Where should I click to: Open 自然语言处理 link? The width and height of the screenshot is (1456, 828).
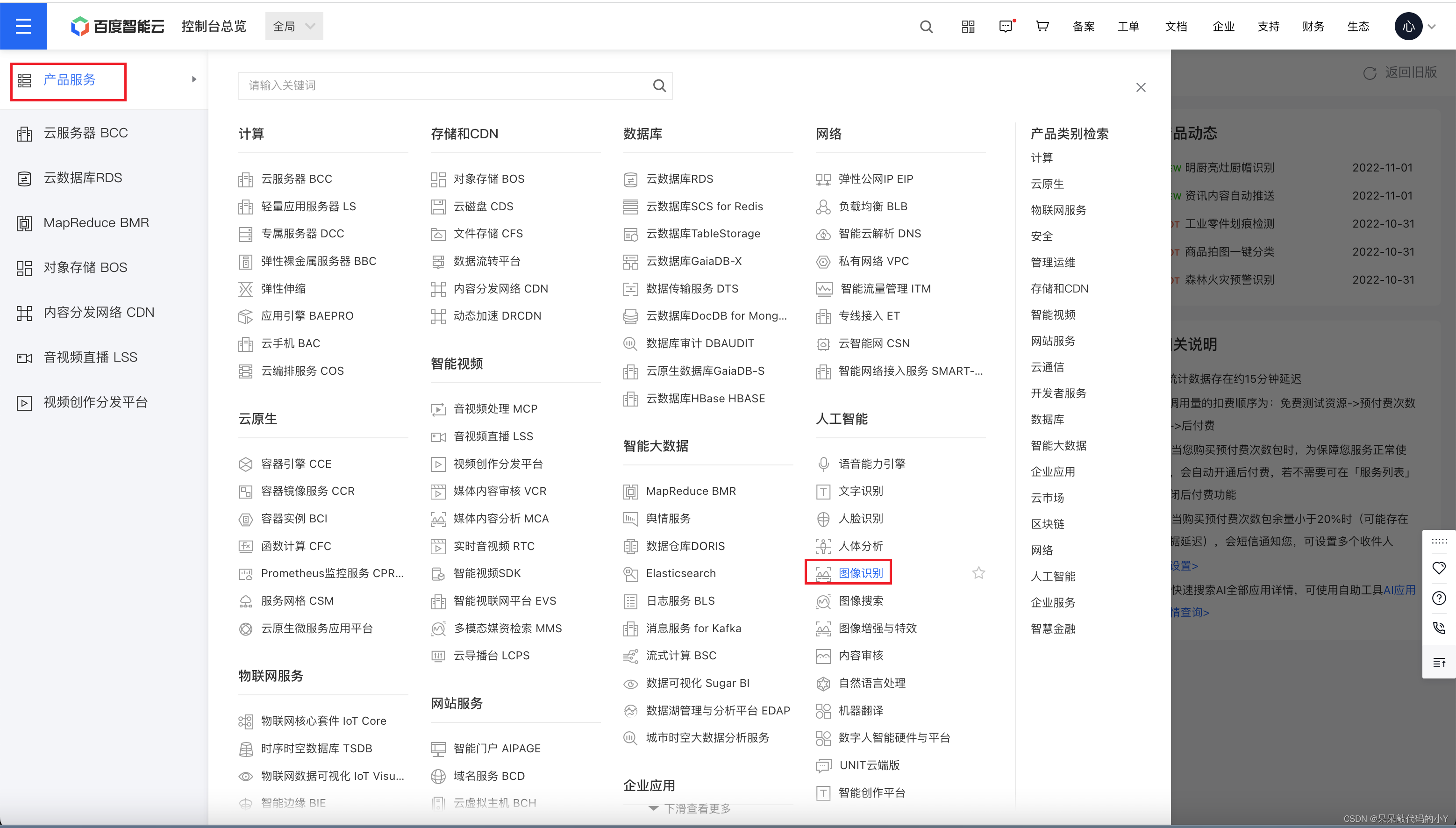872,683
